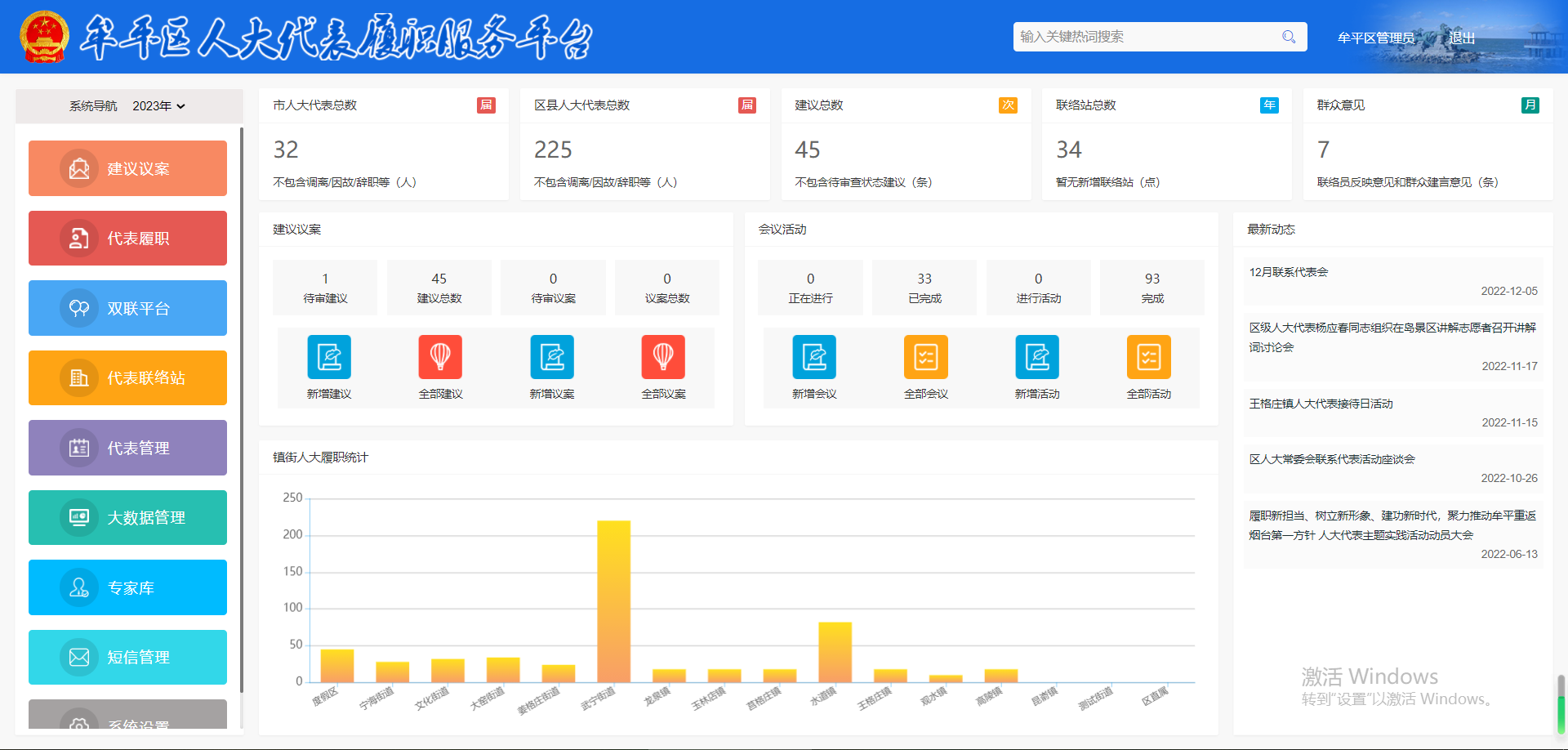Click 退出 to log out
The image size is (1568, 750).
pos(1461,38)
